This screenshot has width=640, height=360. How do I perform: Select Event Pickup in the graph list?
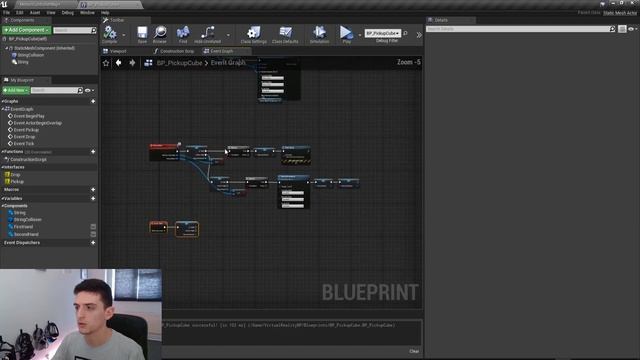[26, 130]
